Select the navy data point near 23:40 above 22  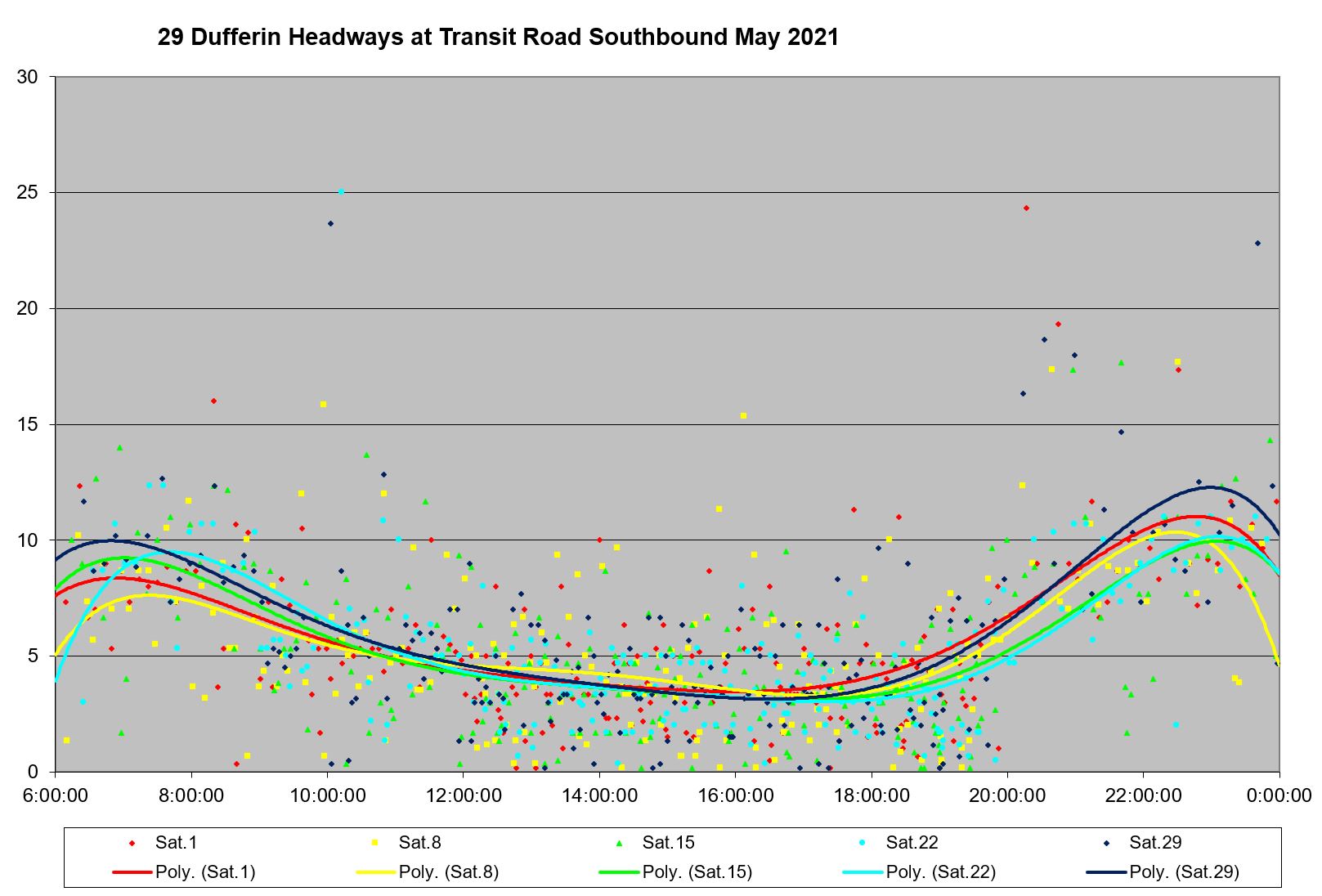coord(1257,243)
